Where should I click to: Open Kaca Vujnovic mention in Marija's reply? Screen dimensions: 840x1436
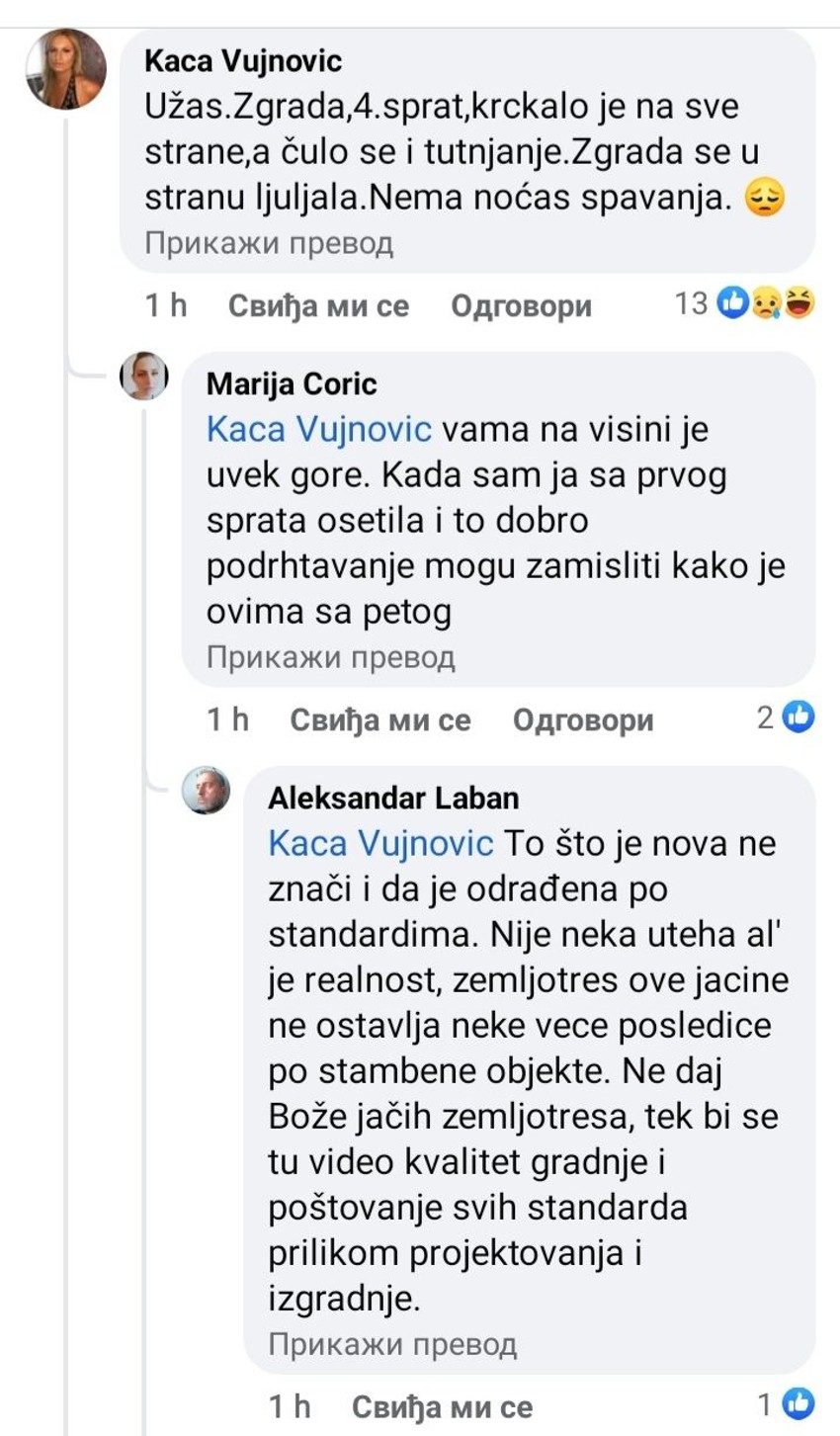click(318, 430)
